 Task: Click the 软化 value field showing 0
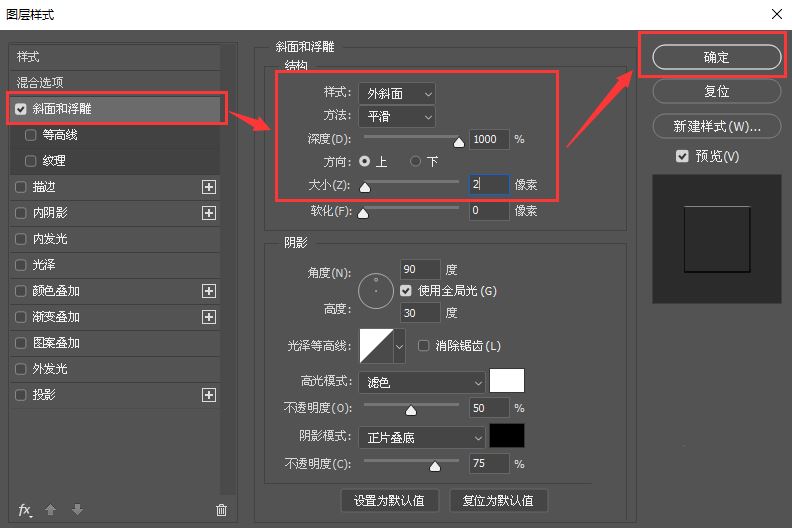489,210
